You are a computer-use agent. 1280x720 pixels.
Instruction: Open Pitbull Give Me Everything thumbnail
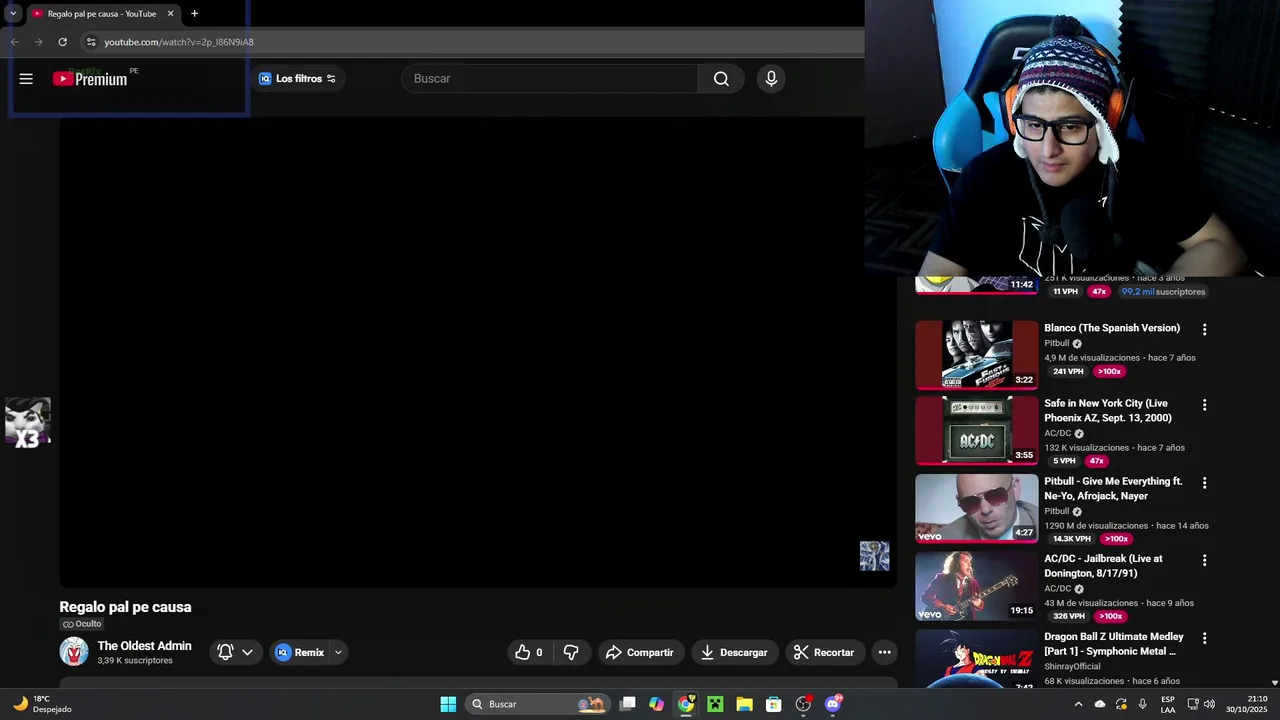976,508
